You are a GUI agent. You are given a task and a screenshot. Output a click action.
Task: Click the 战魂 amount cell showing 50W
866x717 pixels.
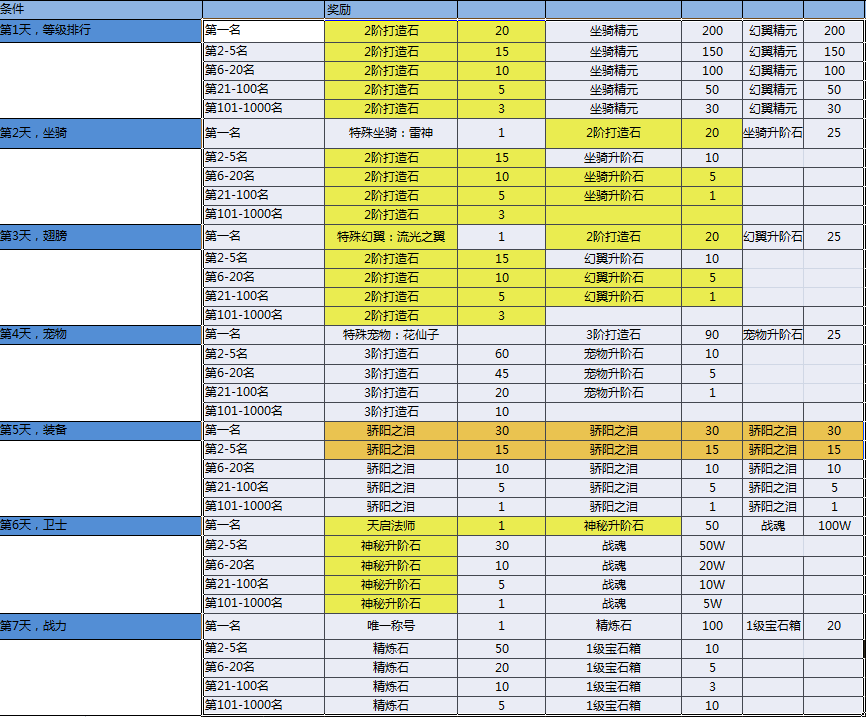pos(711,546)
